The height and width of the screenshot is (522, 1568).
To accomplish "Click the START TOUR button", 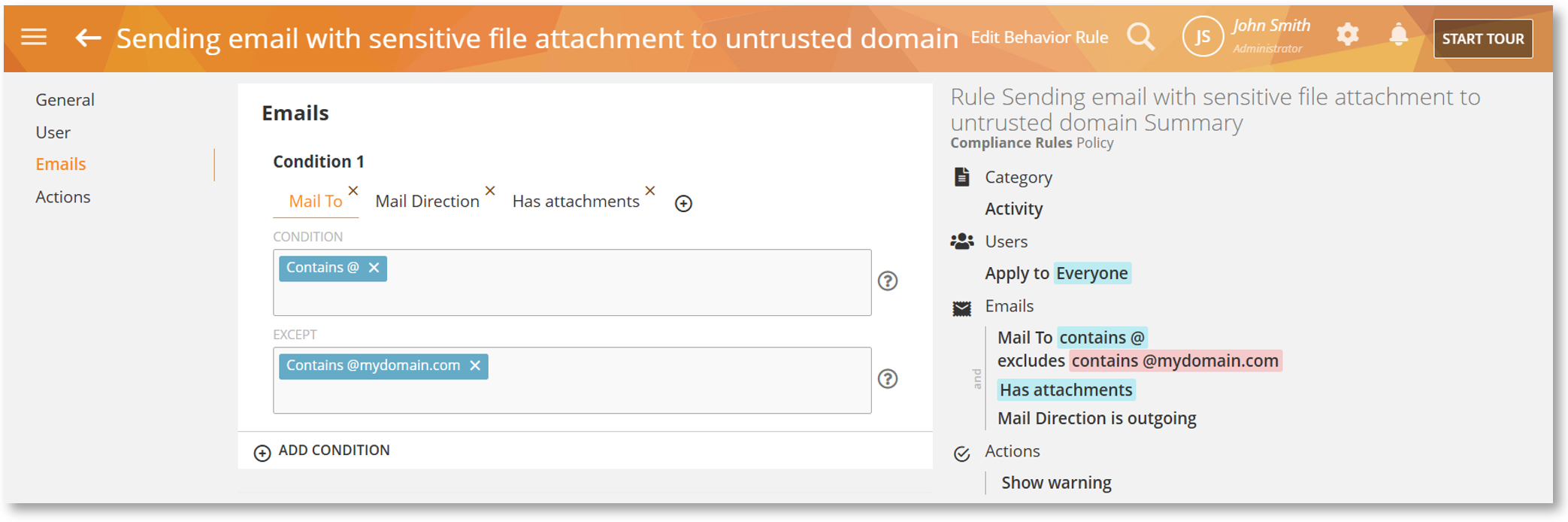I will (1482, 38).
